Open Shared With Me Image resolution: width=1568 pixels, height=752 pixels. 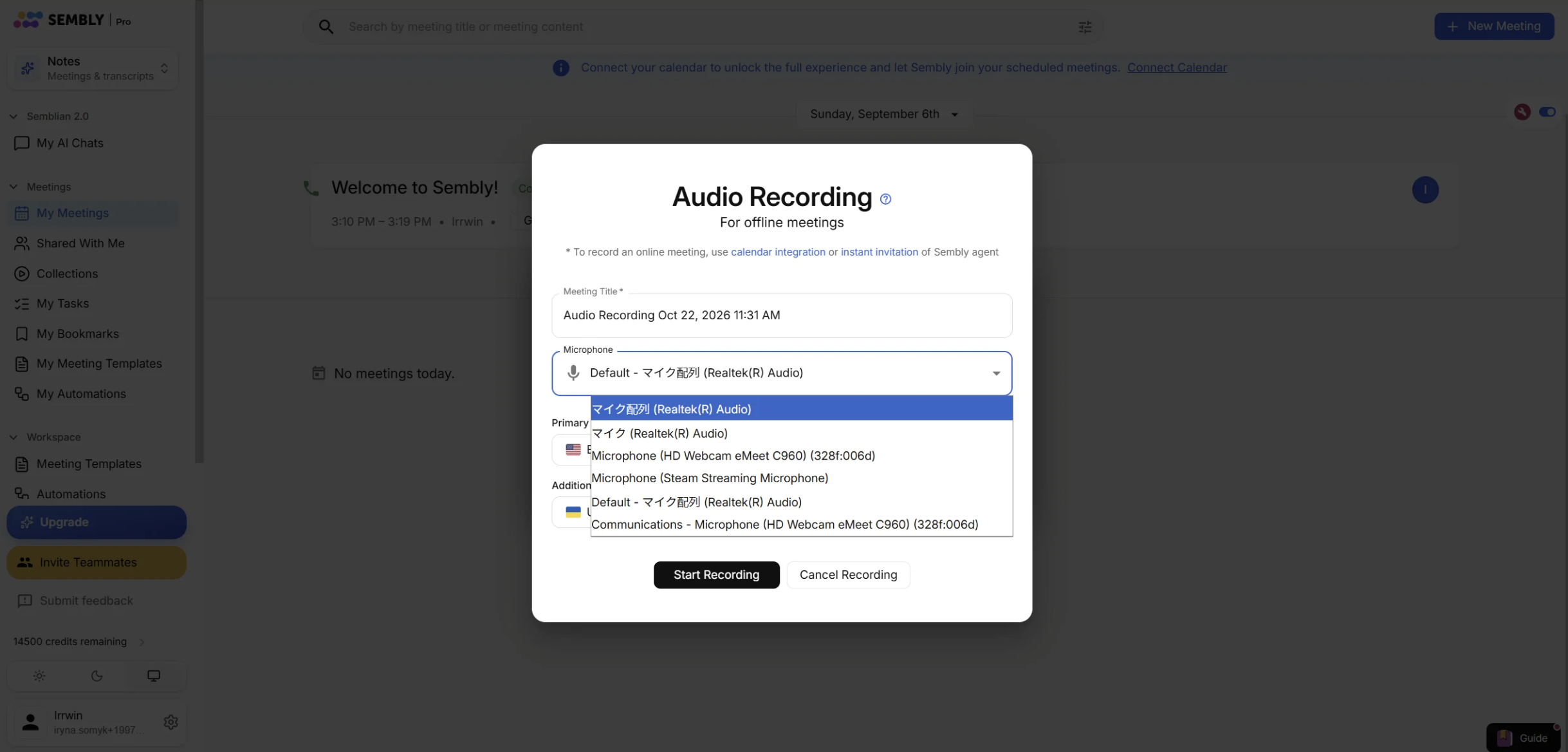click(x=80, y=243)
